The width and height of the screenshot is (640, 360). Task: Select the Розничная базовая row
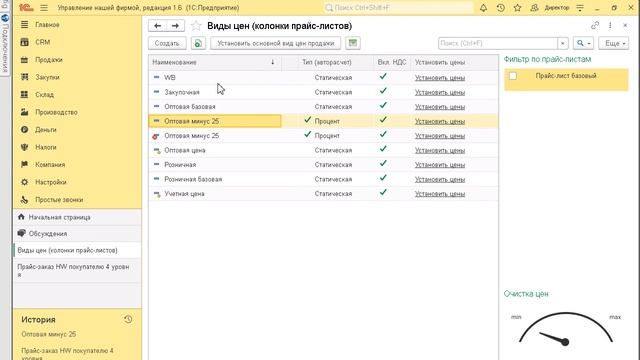pyautogui.click(x=323, y=179)
